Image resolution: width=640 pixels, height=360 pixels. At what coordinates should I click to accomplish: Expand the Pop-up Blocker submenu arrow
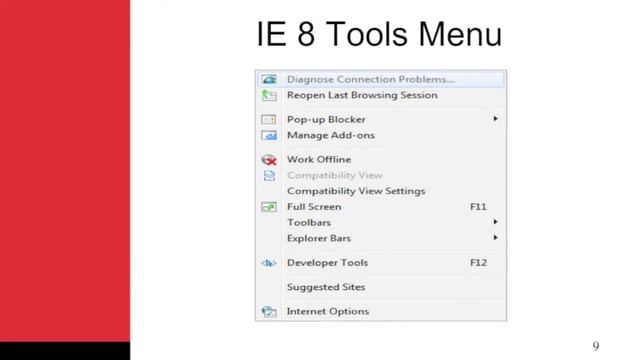point(495,119)
